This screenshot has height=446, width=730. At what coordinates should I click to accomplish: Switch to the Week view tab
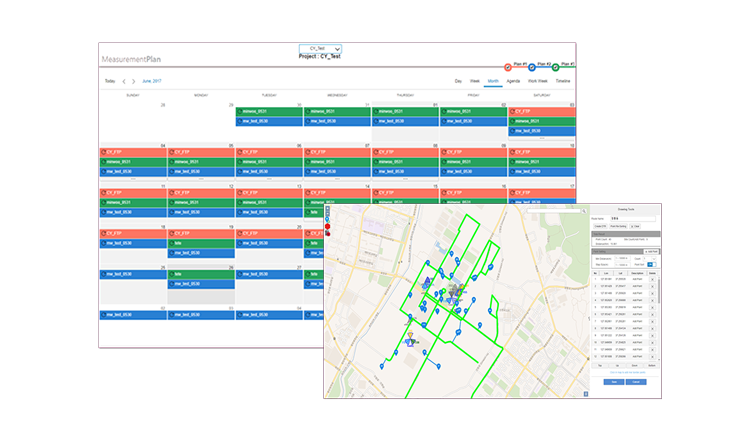pyautogui.click(x=475, y=80)
